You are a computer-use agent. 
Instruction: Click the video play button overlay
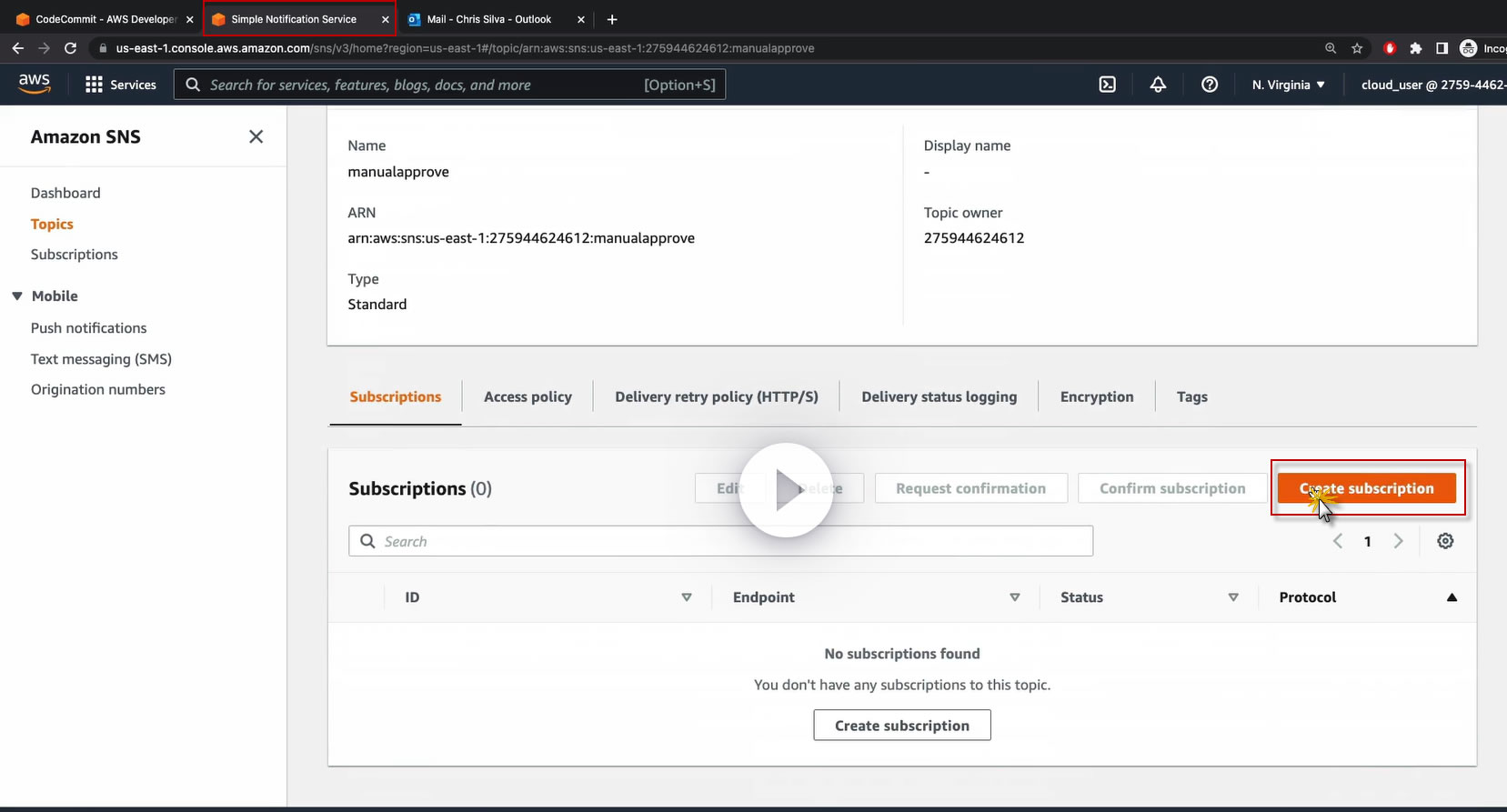[786, 490]
